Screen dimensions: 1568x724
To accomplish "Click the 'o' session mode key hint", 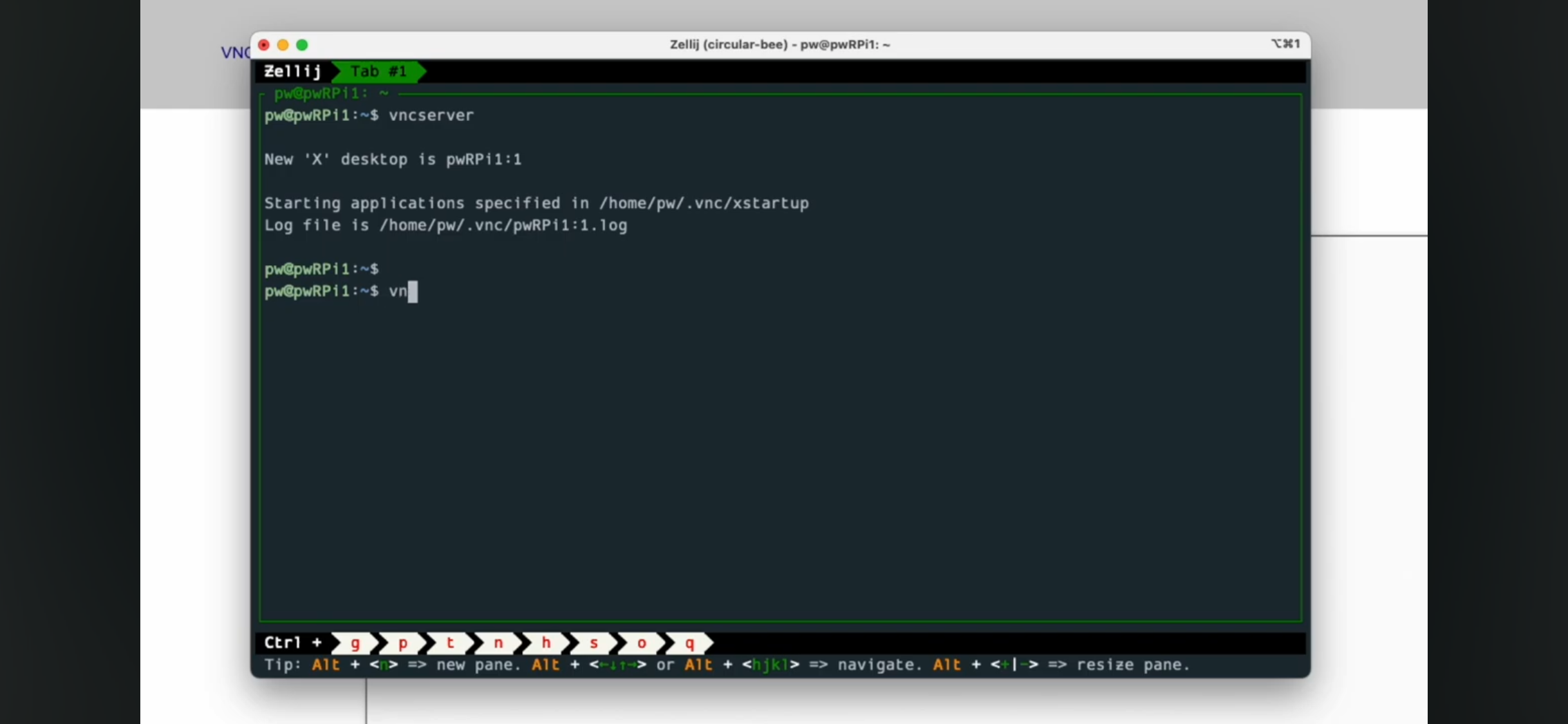I will click(x=641, y=643).
